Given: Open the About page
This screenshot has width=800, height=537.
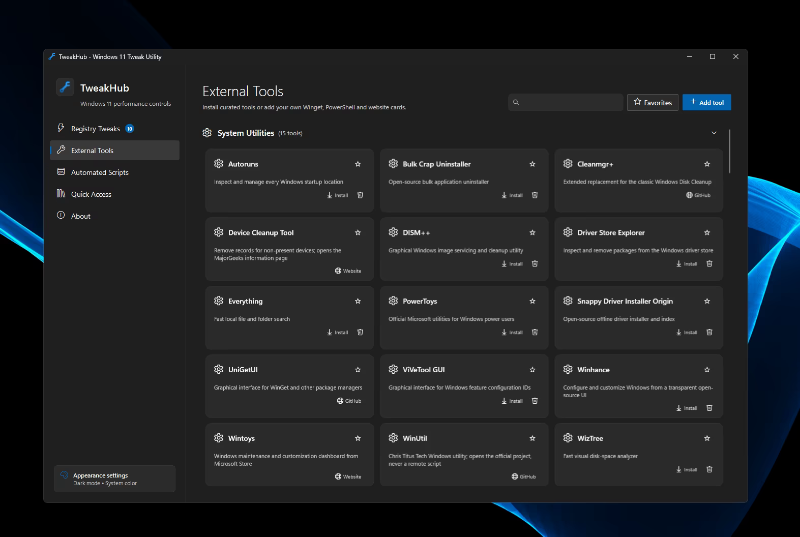Looking at the screenshot, I should point(115,216).
